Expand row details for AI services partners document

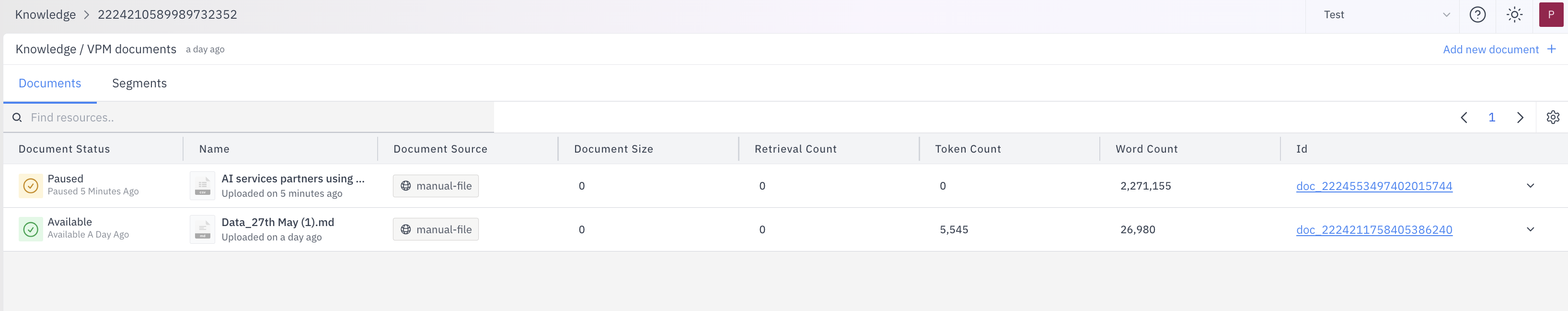tap(1532, 185)
